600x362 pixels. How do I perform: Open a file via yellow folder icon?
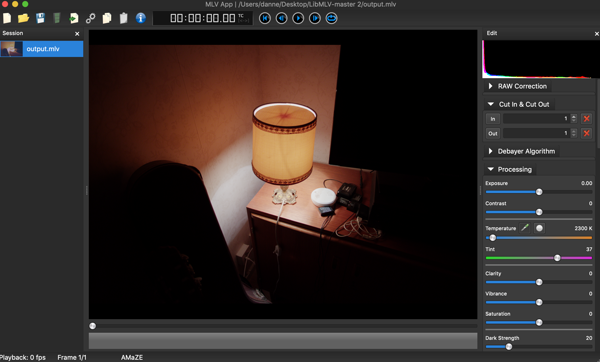pyautogui.click(x=23, y=18)
